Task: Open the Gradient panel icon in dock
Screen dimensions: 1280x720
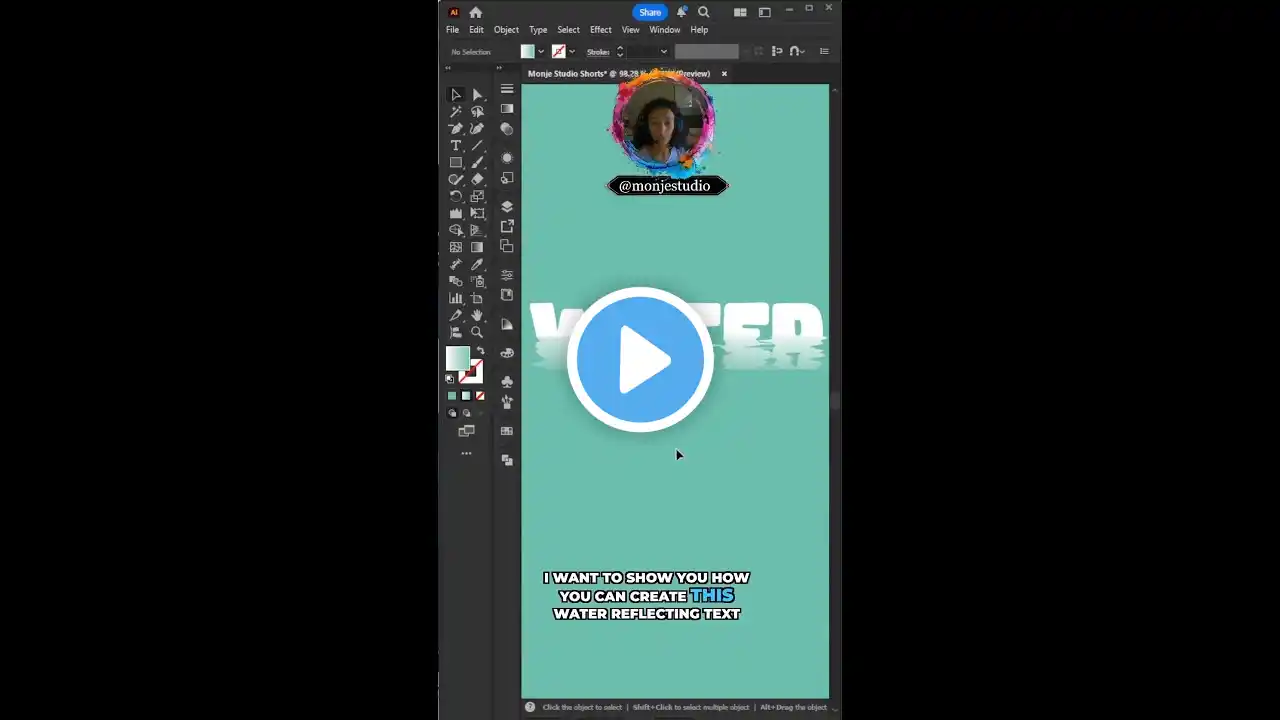Action: pyautogui.click(x=507, y=109)
